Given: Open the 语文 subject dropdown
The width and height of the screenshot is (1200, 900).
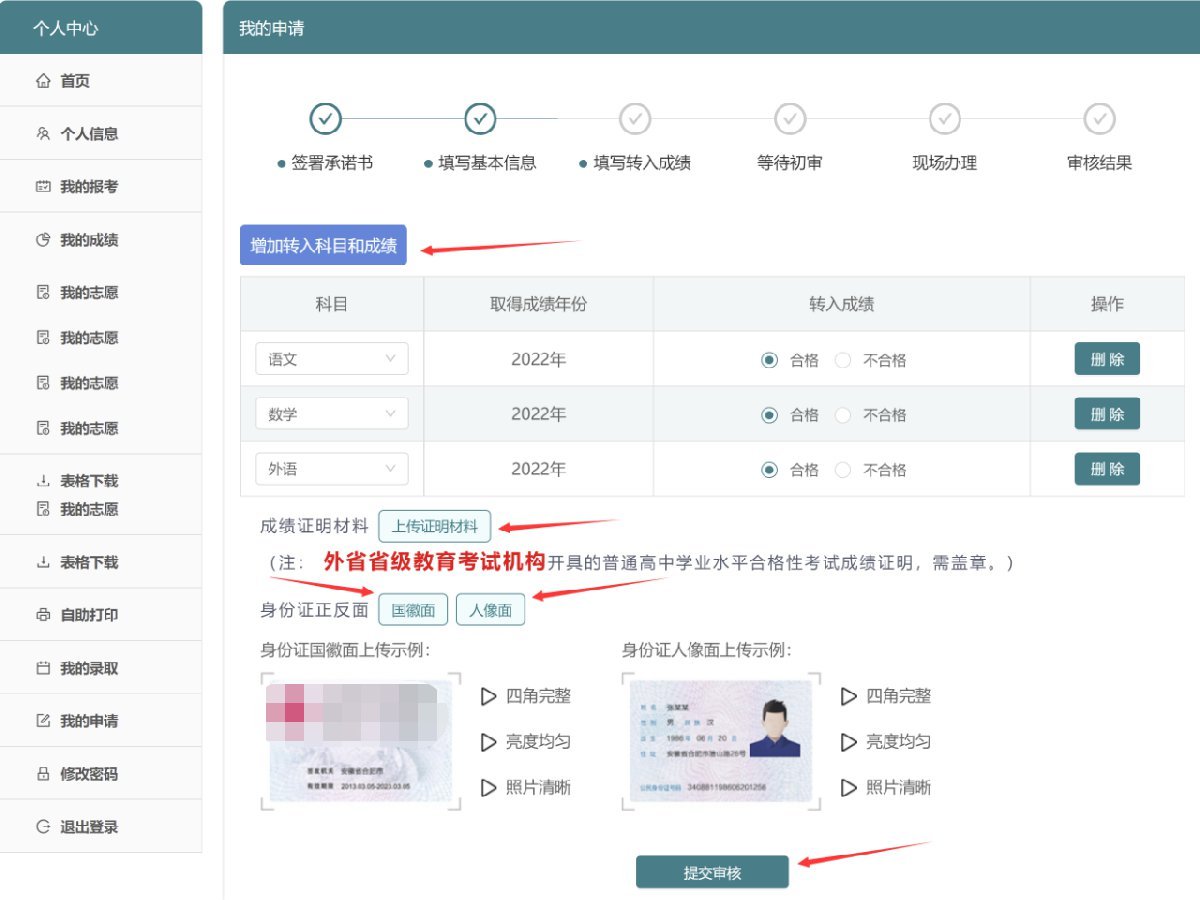Looking at the screenshot, I should pos(332,359).
